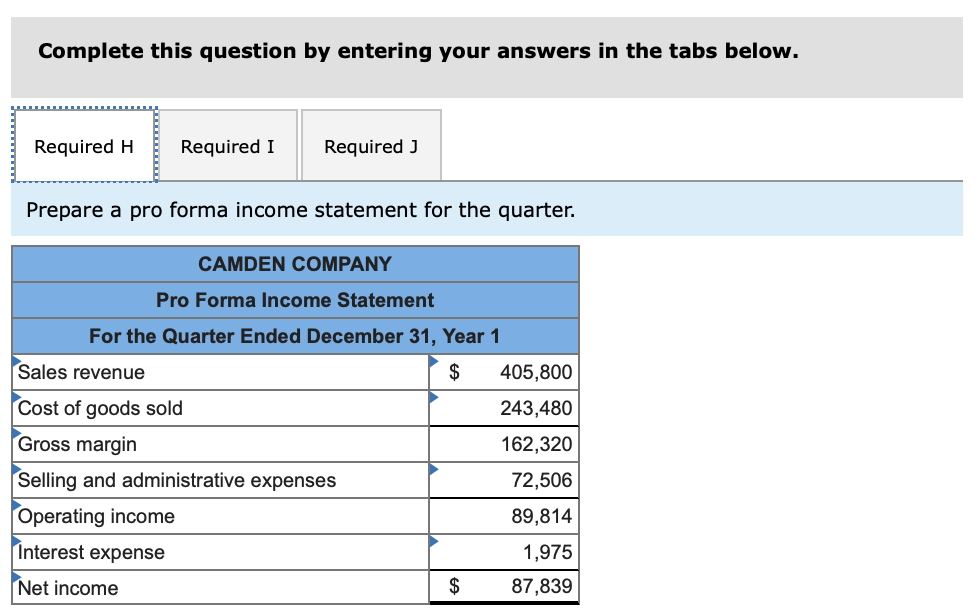
Task: Click the blue marker on Net income row
Action: coord(15,576)
